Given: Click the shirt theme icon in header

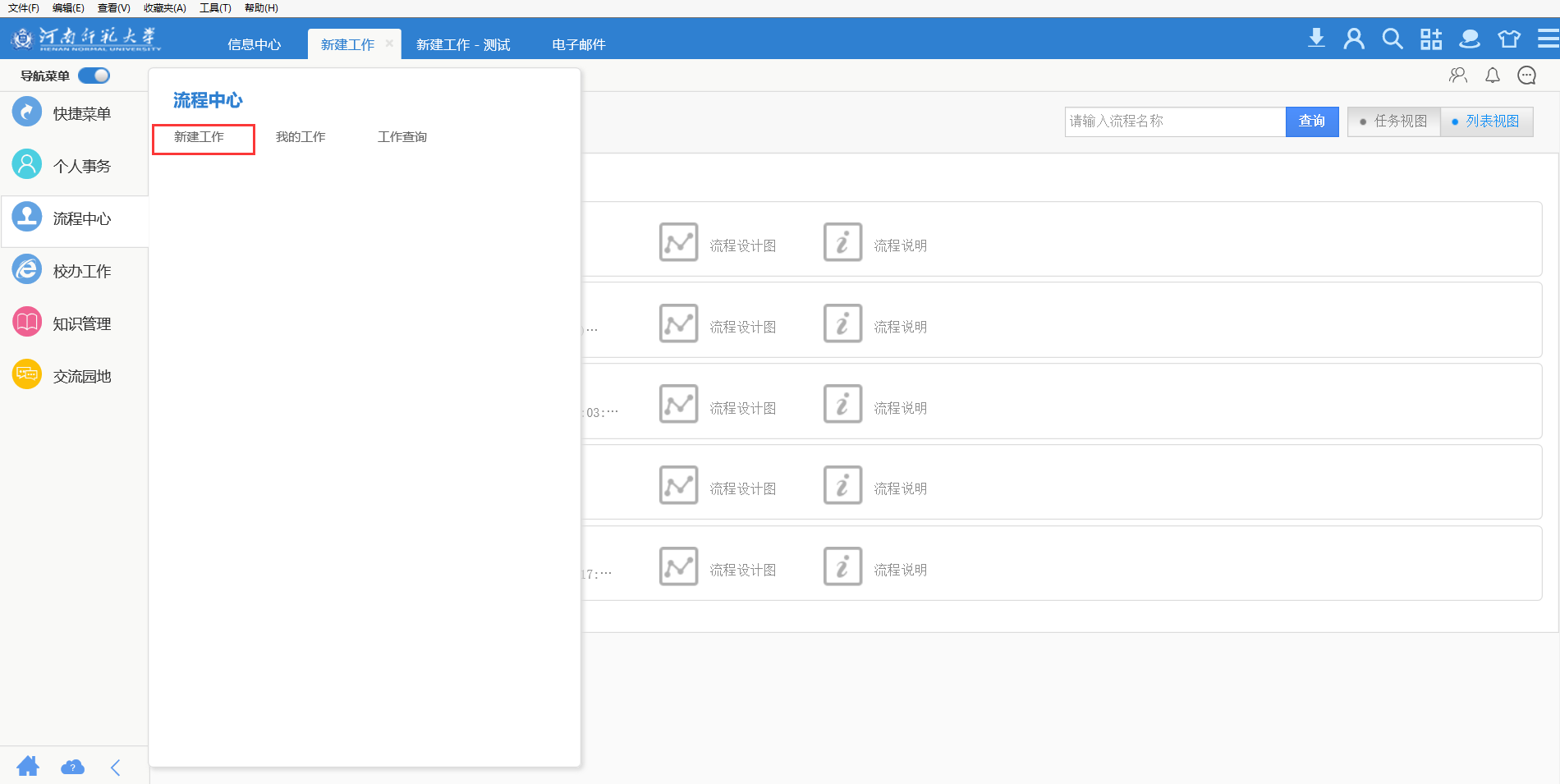Looking at the screenshot, I should point(1509,39).
